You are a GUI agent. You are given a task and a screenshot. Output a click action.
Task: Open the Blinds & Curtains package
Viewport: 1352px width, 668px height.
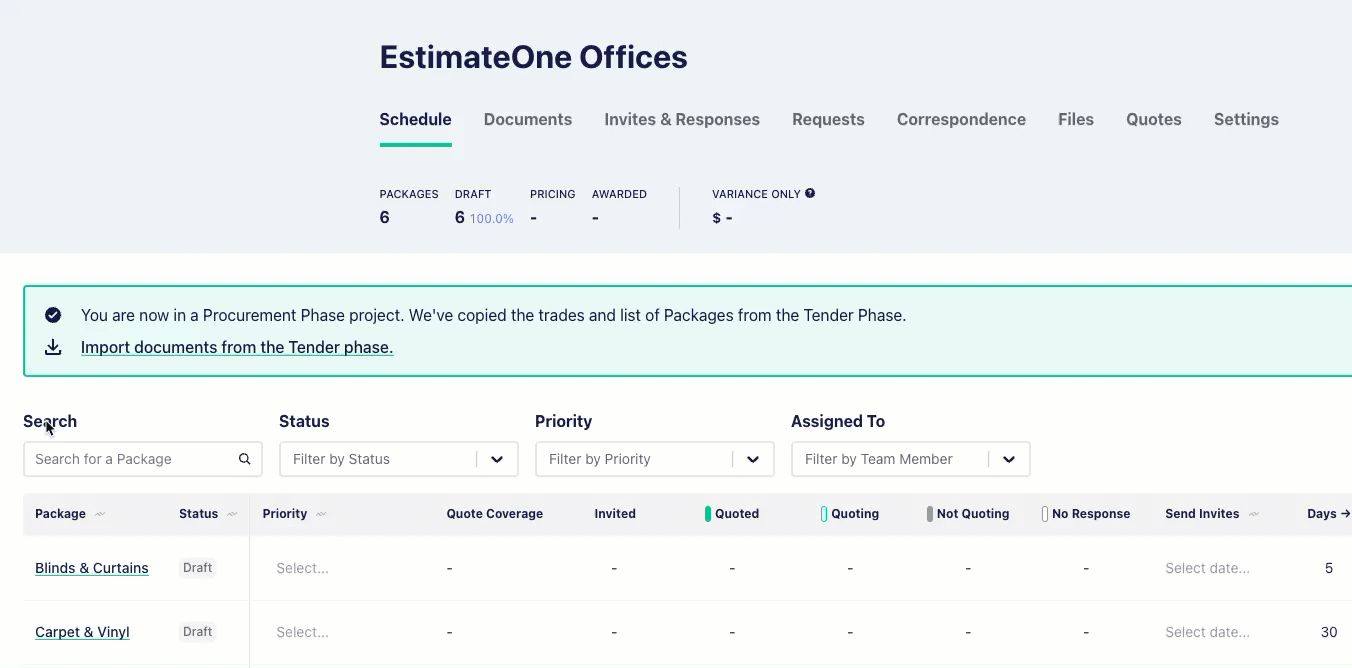92,568
